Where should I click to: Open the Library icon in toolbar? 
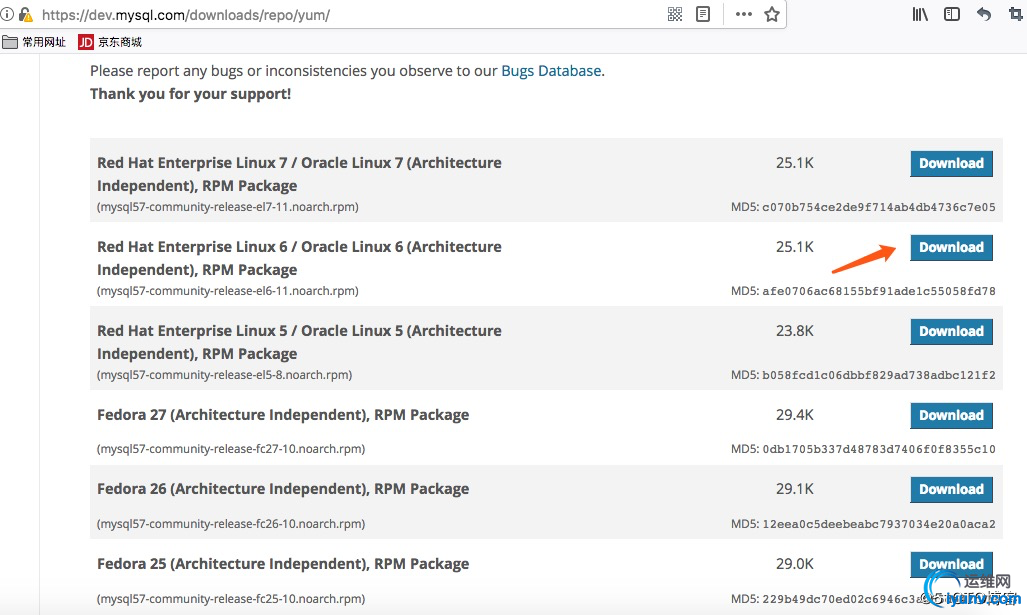[x=920, y=14]
